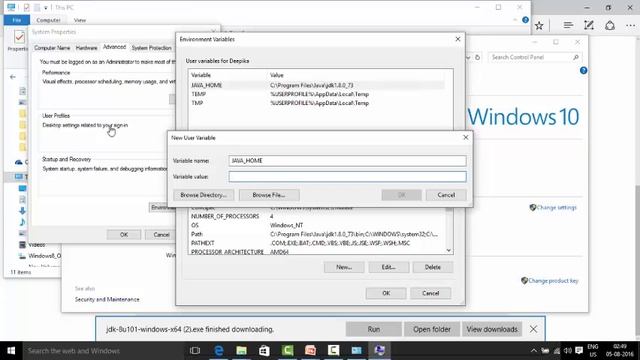
Task: Click the back arrow in File Explorer
Action: 13,77
